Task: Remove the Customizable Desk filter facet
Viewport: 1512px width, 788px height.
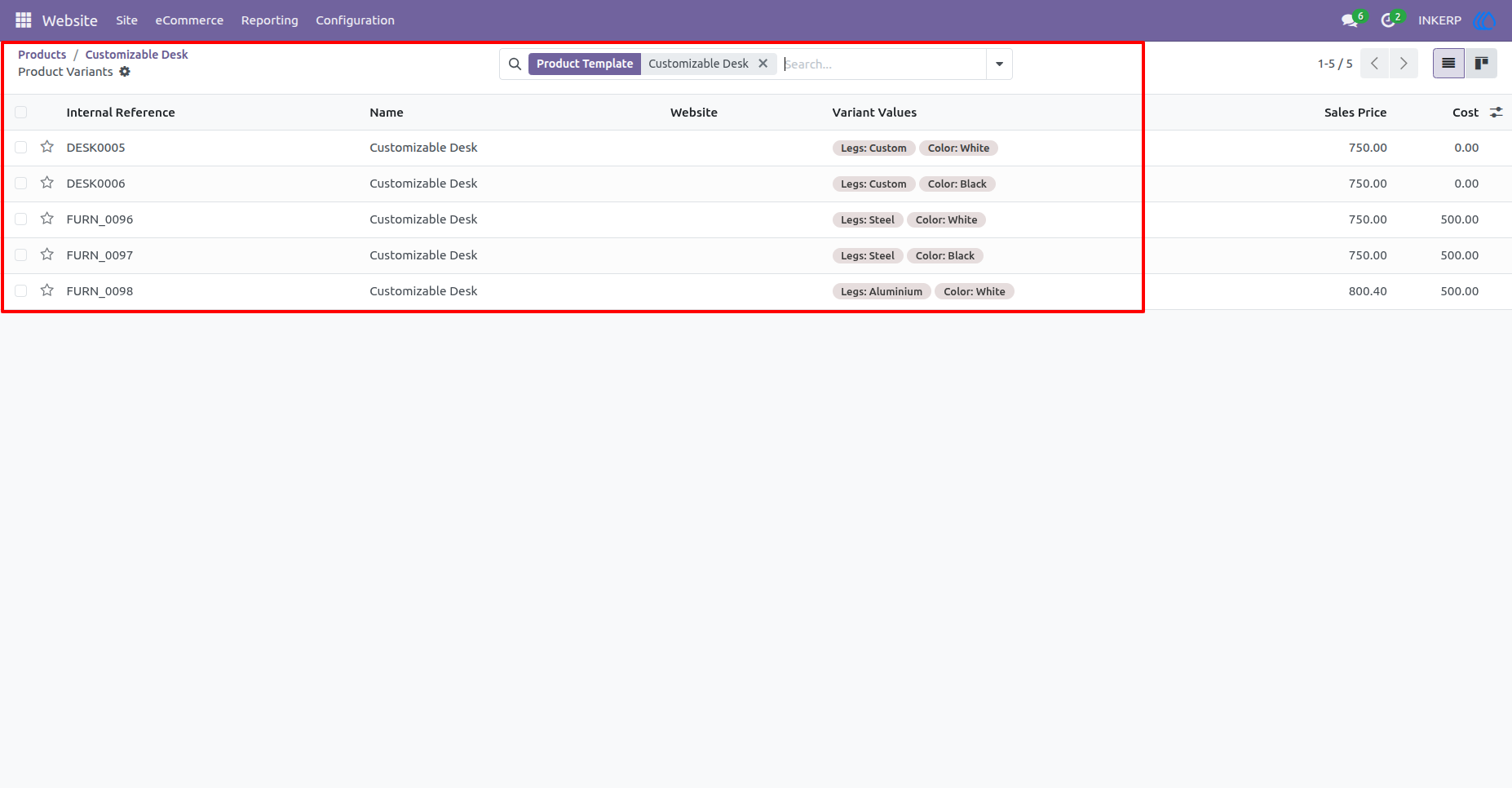Action: pyautogui.click(x=763, y=64)
